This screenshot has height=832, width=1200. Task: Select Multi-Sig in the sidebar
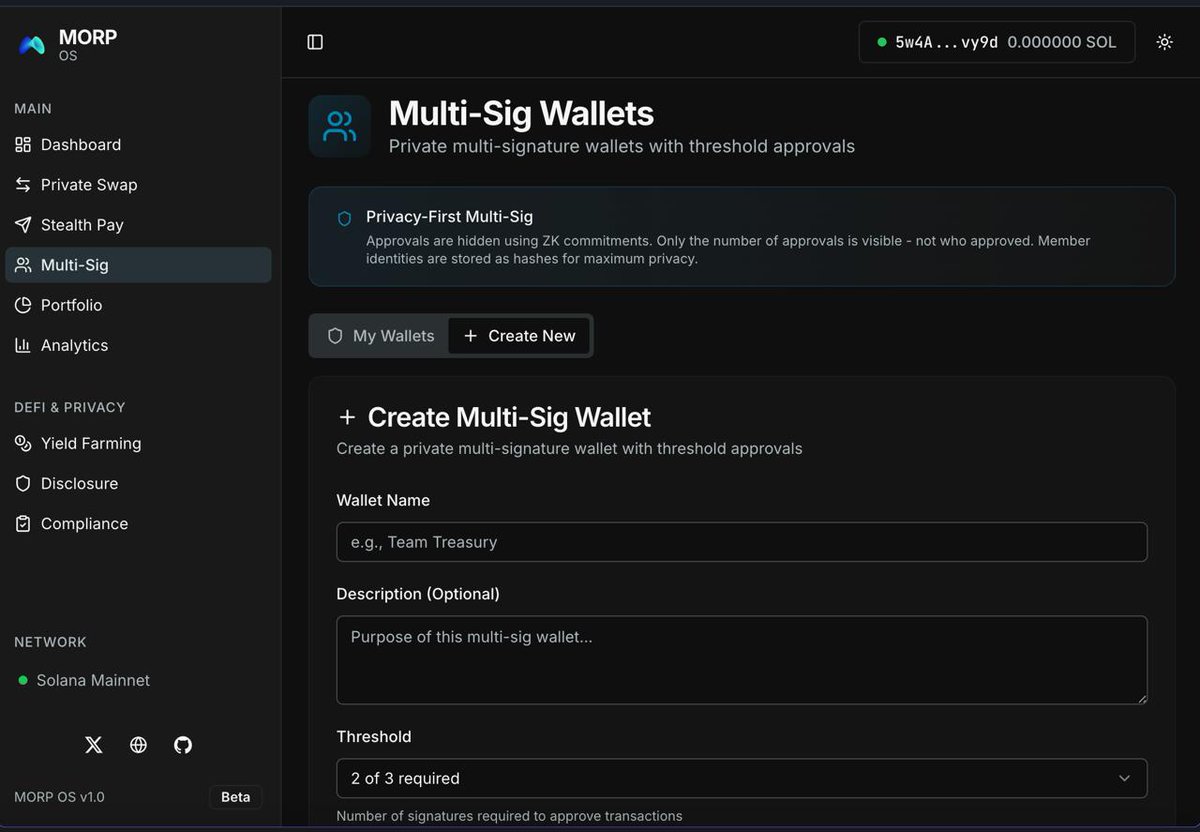pyautogui.click(x=138, y=265)
